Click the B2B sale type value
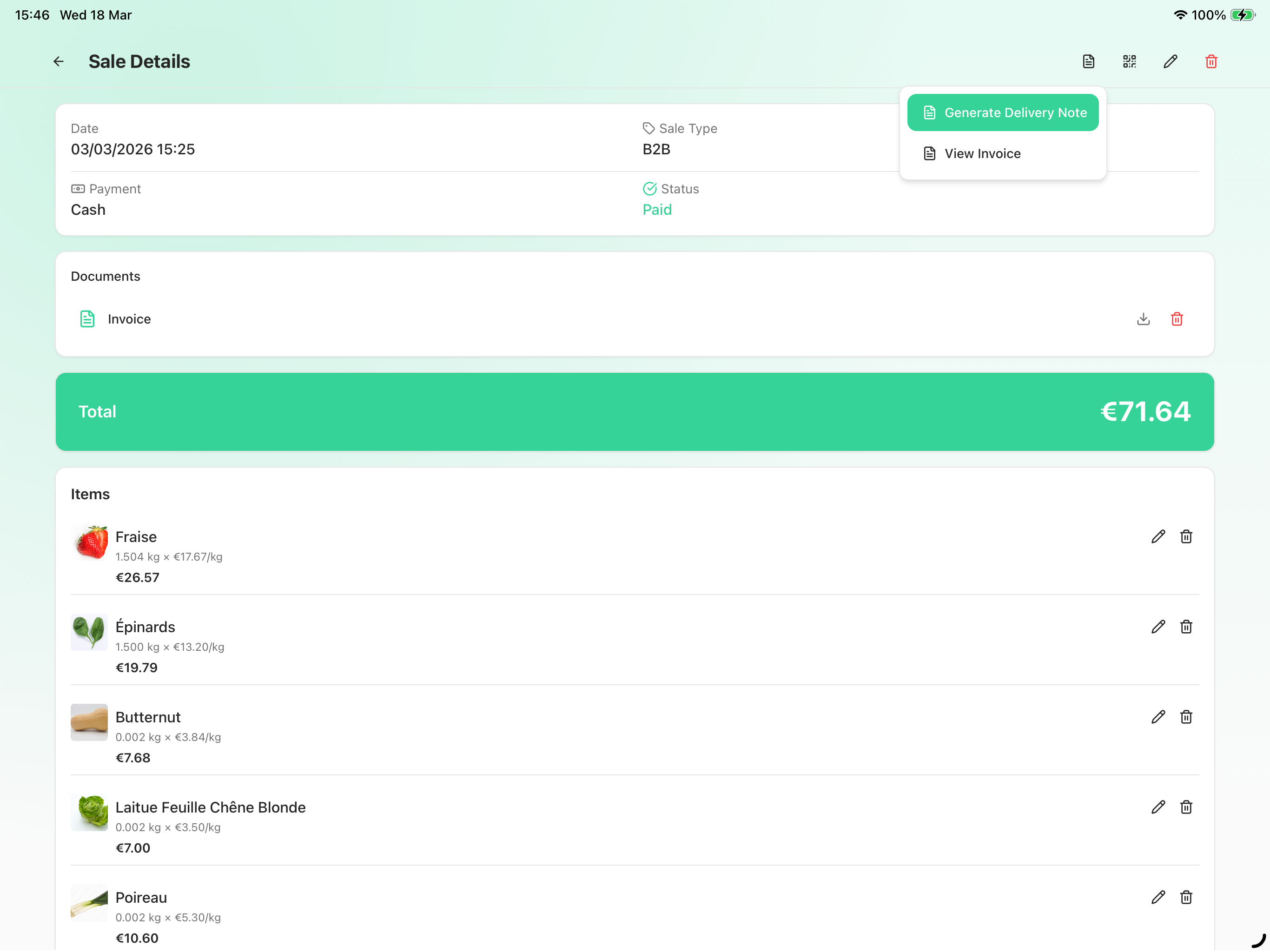1270x952 pixels. (656, 149)
